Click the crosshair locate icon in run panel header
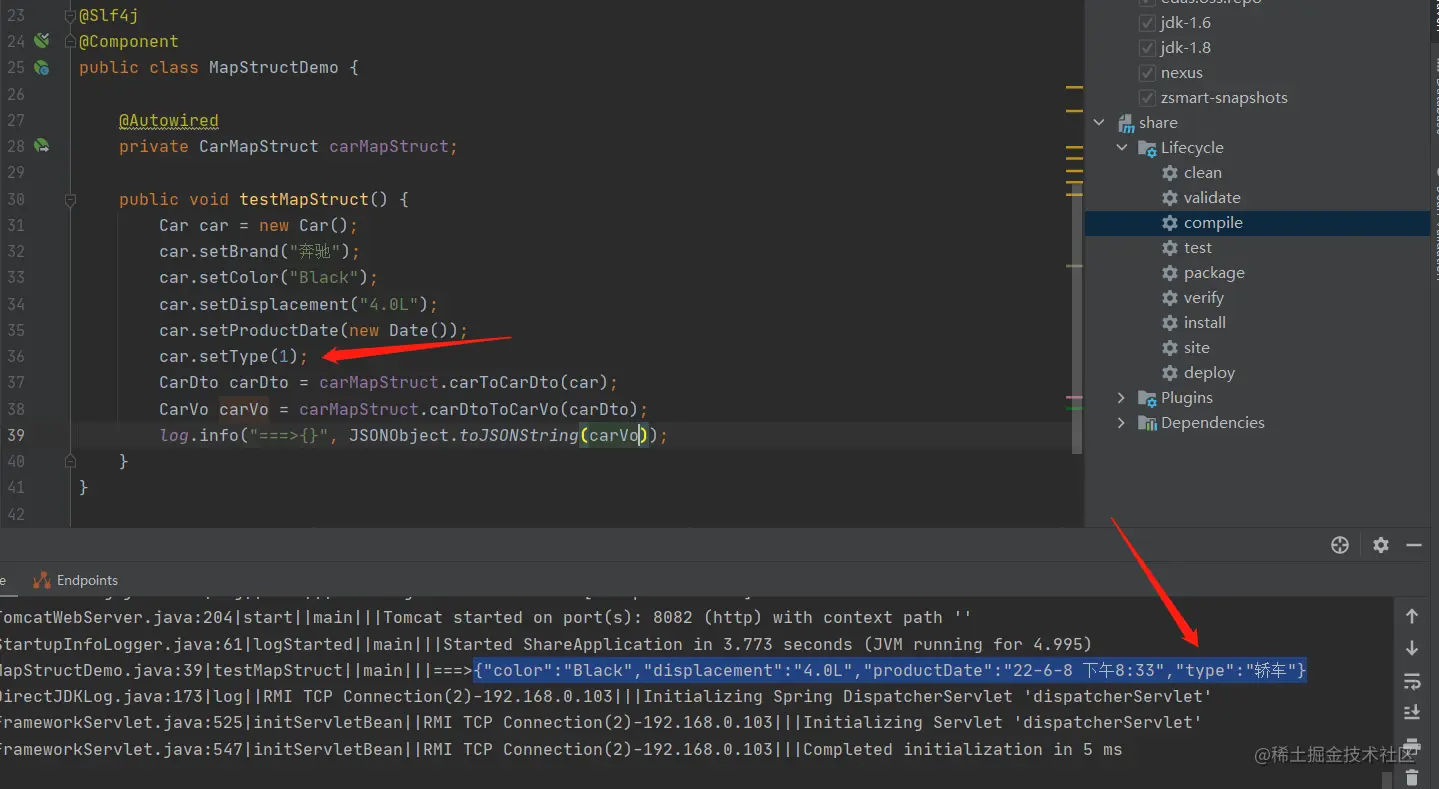Image resolution: width=1439 pixels, height=789 pixels. pyautogui.click(x=1340, y=545)
